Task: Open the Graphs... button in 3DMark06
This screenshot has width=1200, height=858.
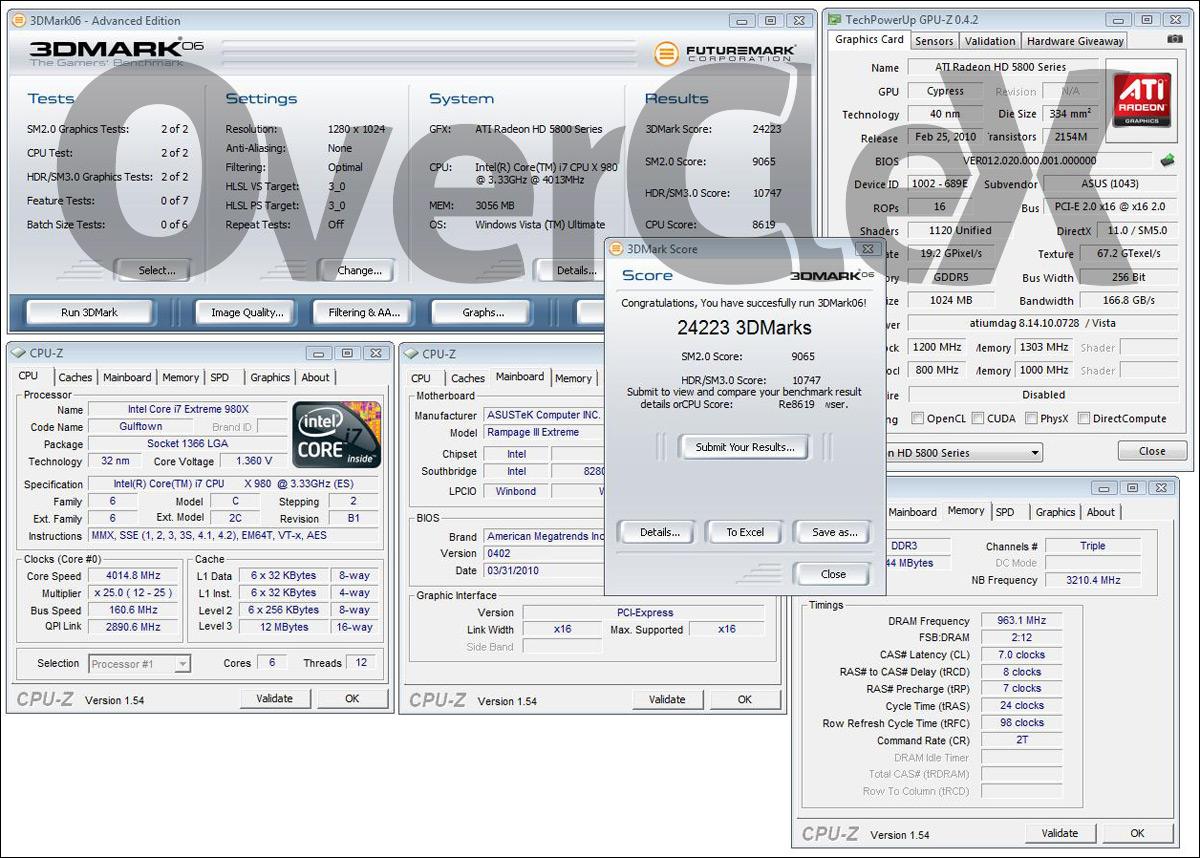Action: click(x=483, y=312)
